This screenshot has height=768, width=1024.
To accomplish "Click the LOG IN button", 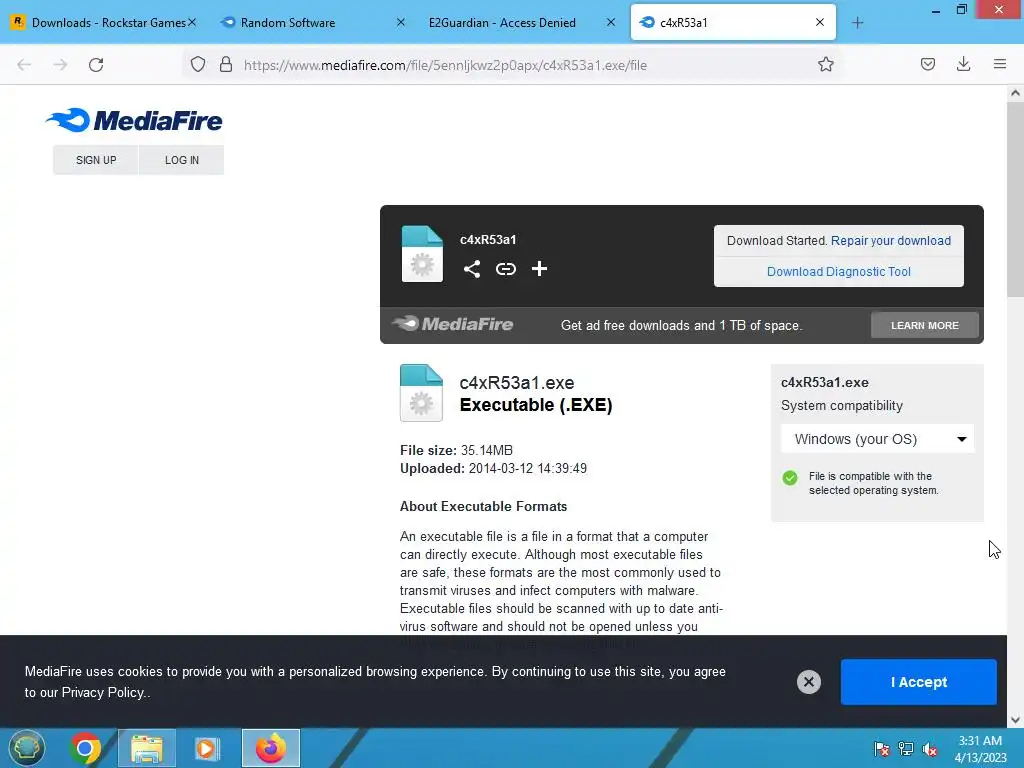I will [182, 160].
